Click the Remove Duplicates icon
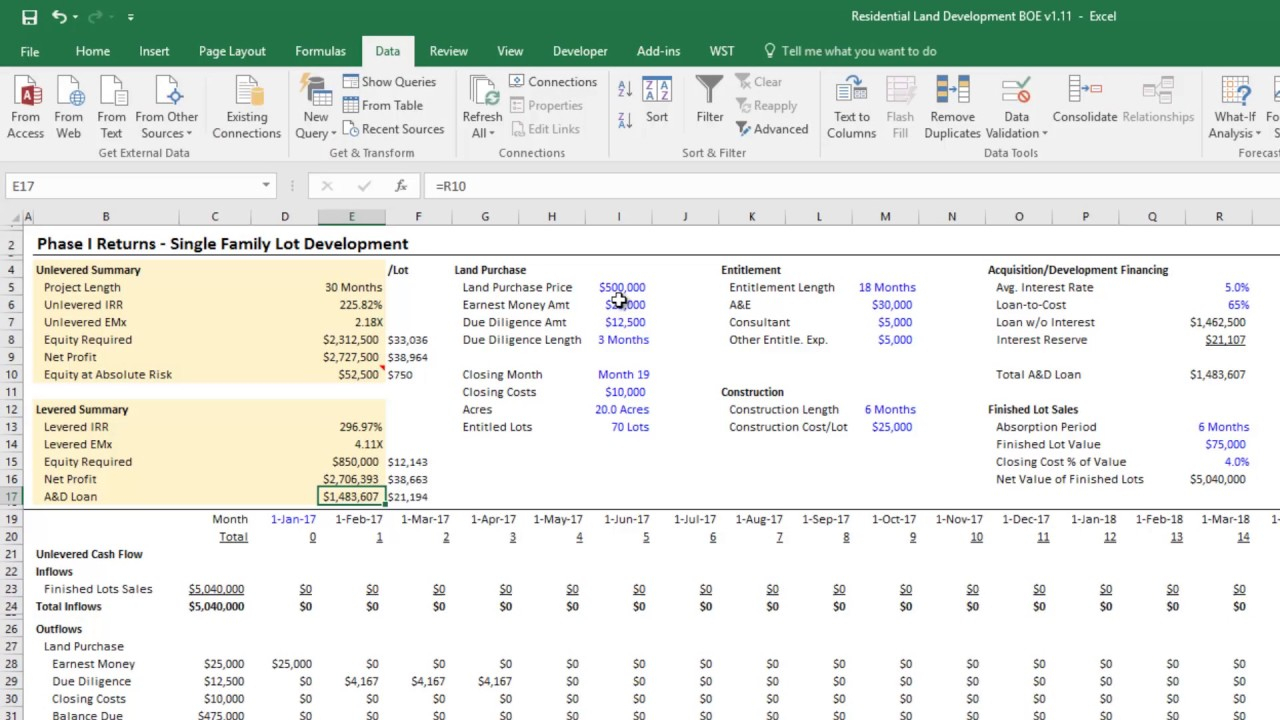 click(x=952, y=93)
